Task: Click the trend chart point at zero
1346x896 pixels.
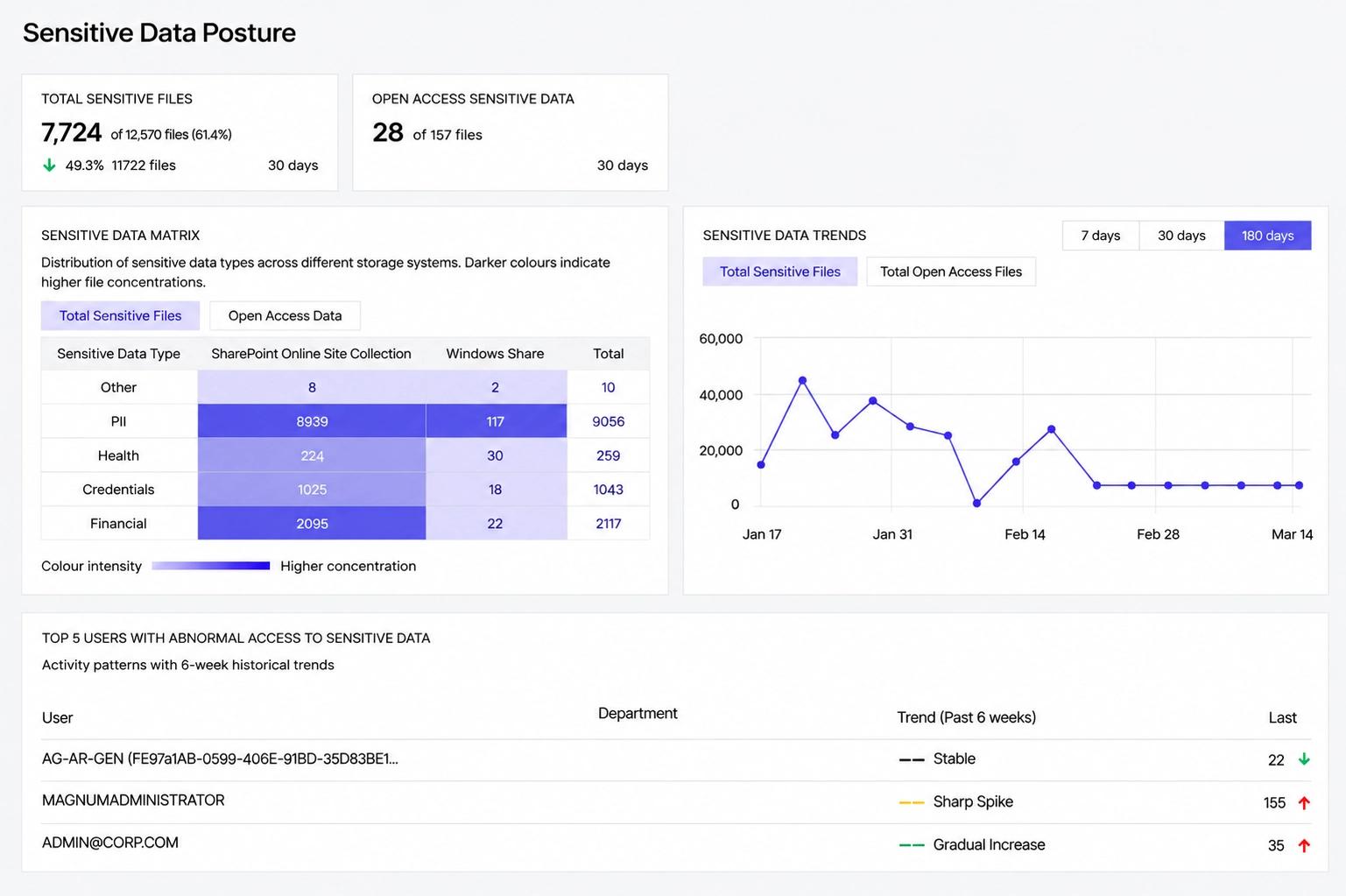Action: coord(976,504)
